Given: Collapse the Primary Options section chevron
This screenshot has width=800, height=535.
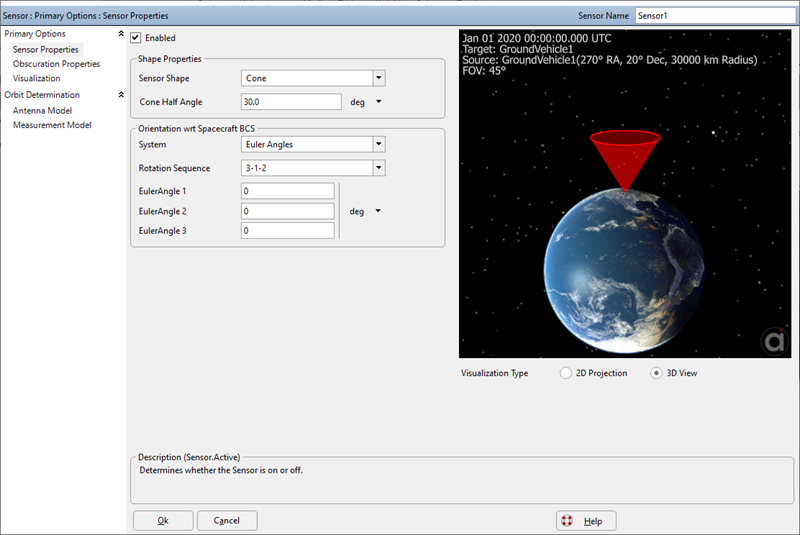Looking at the screenshot, I should 121,34.
